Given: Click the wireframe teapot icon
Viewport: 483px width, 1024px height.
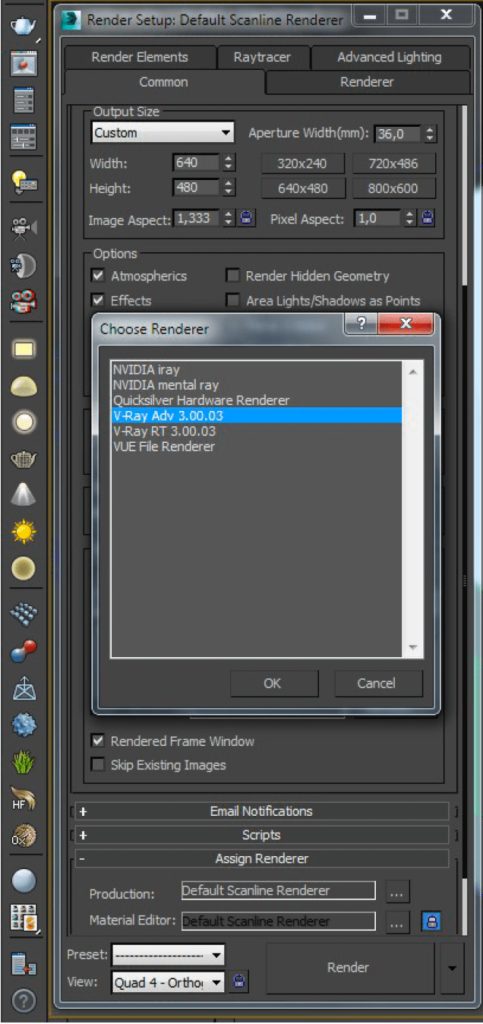Looking at the screenshot, I should pyautogui.click(x=23, y=459).
